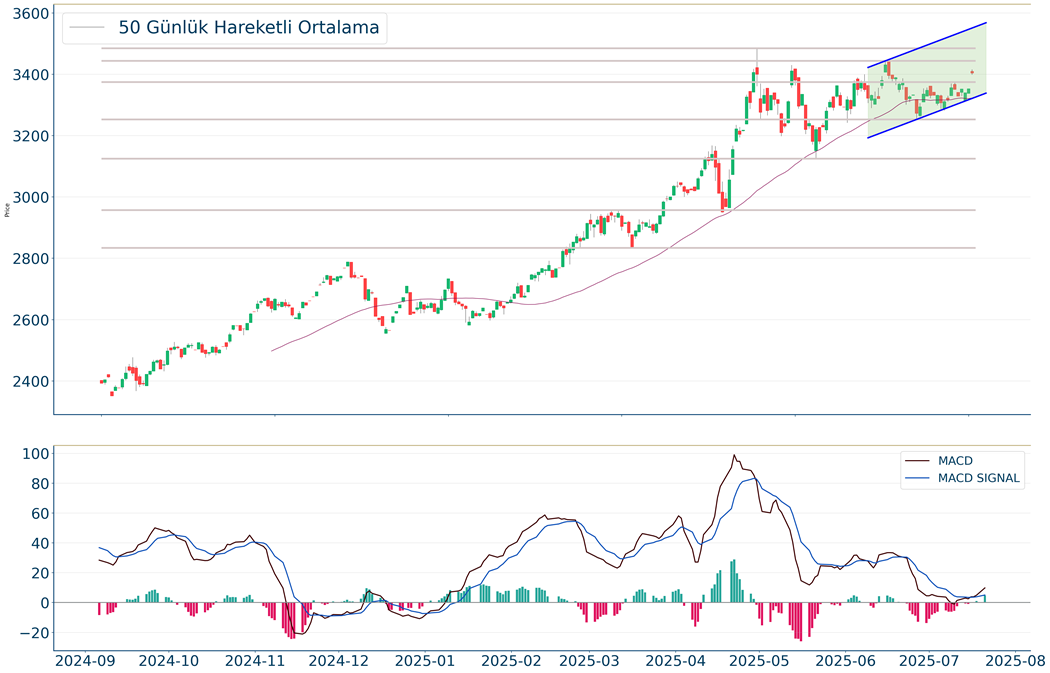The height and width of the screenshot is (673, 1050).
Task: Select the 2025-07 date axis label
Action: click(x=928, y=661)
